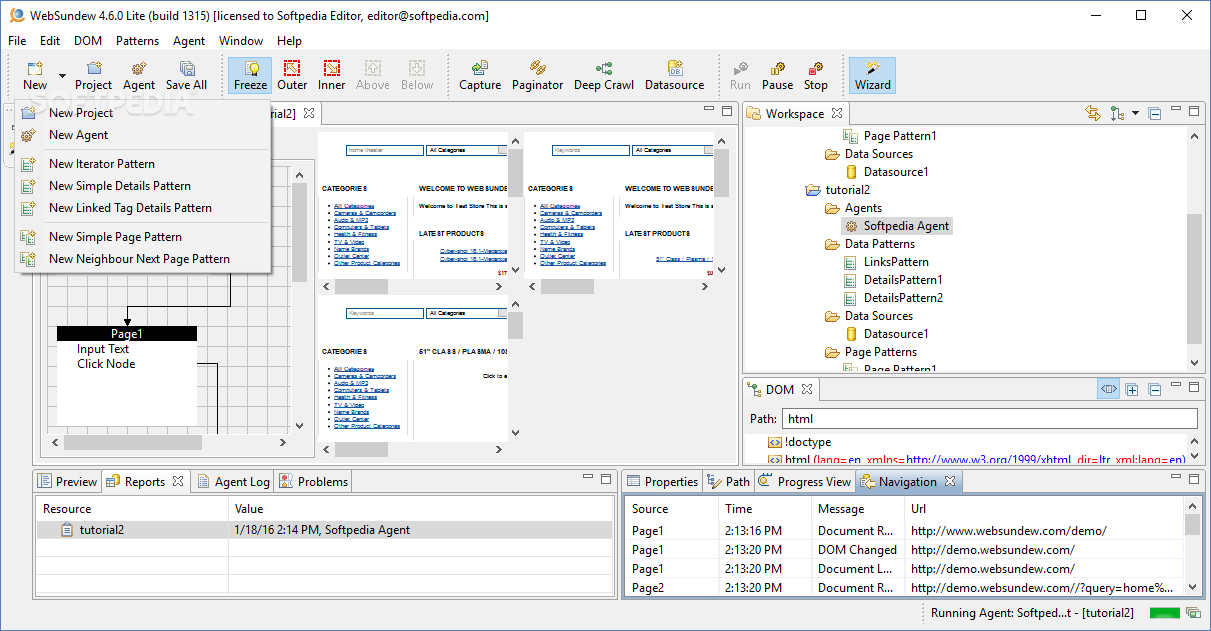
Task: Collapse all in Workspace panel
Action: (1155, 114)
